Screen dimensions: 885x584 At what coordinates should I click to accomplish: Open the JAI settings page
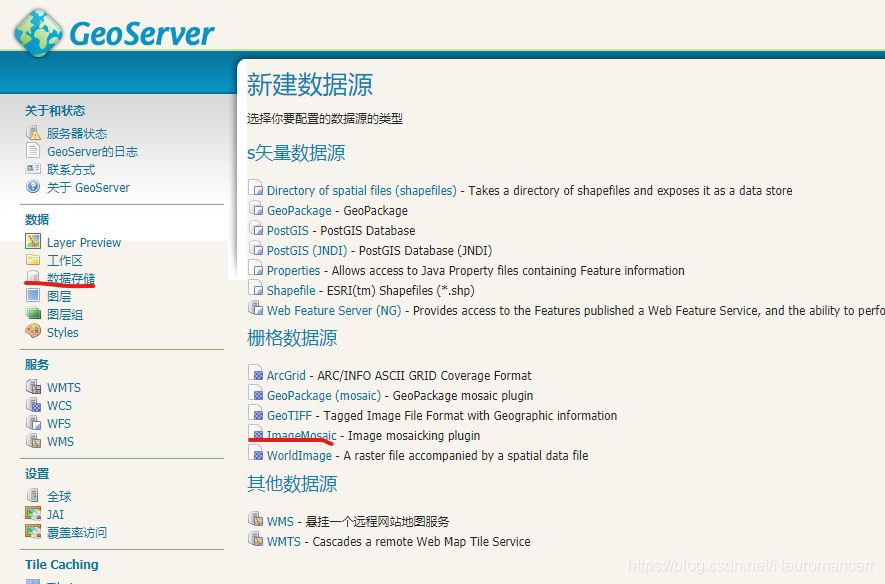(55, 515)
